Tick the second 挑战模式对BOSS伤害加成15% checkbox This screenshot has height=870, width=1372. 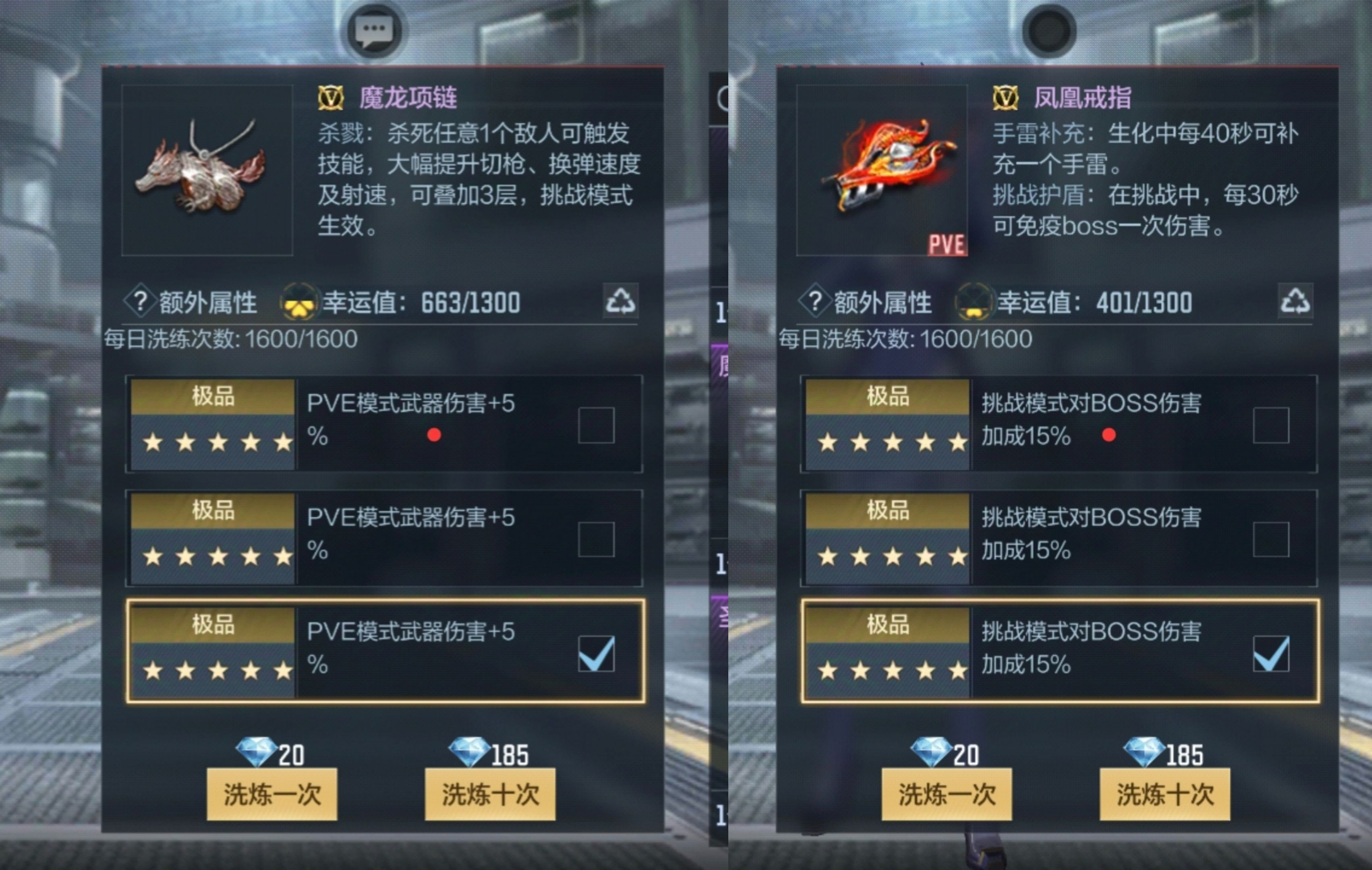click(1270, 539)
